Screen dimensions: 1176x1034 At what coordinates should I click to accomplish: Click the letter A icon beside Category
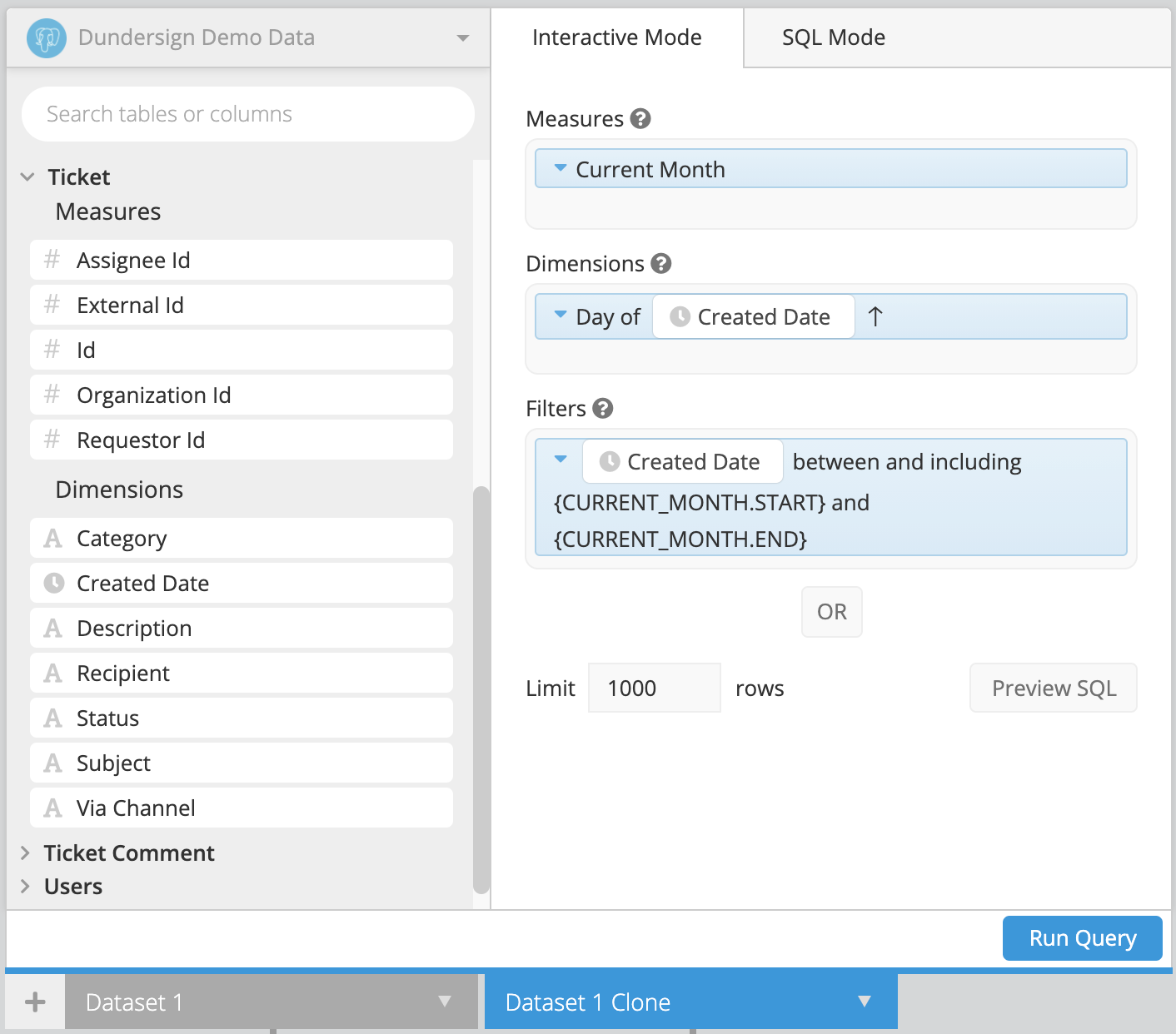[53, 539]
